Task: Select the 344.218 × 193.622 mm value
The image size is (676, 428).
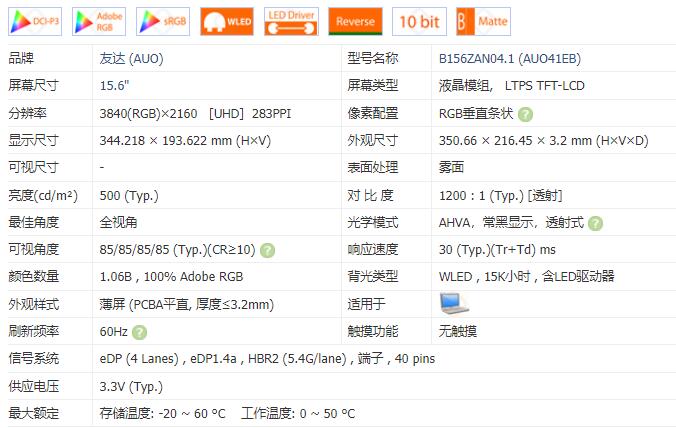Action: [x=185, y=141]
